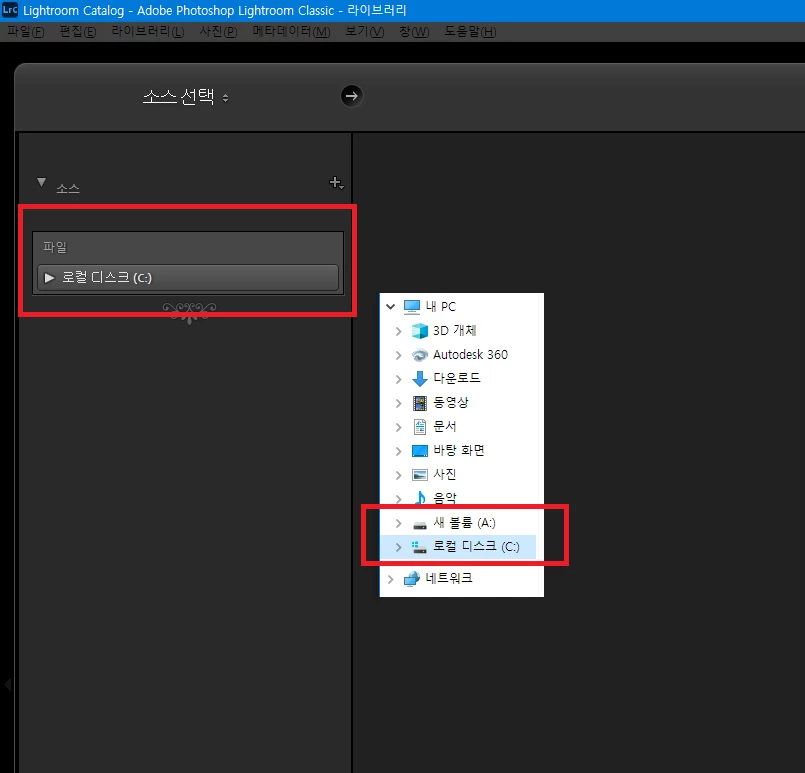
Task: Select 새 볼륨 (A:) in the tree
Action: click(464, 523)
